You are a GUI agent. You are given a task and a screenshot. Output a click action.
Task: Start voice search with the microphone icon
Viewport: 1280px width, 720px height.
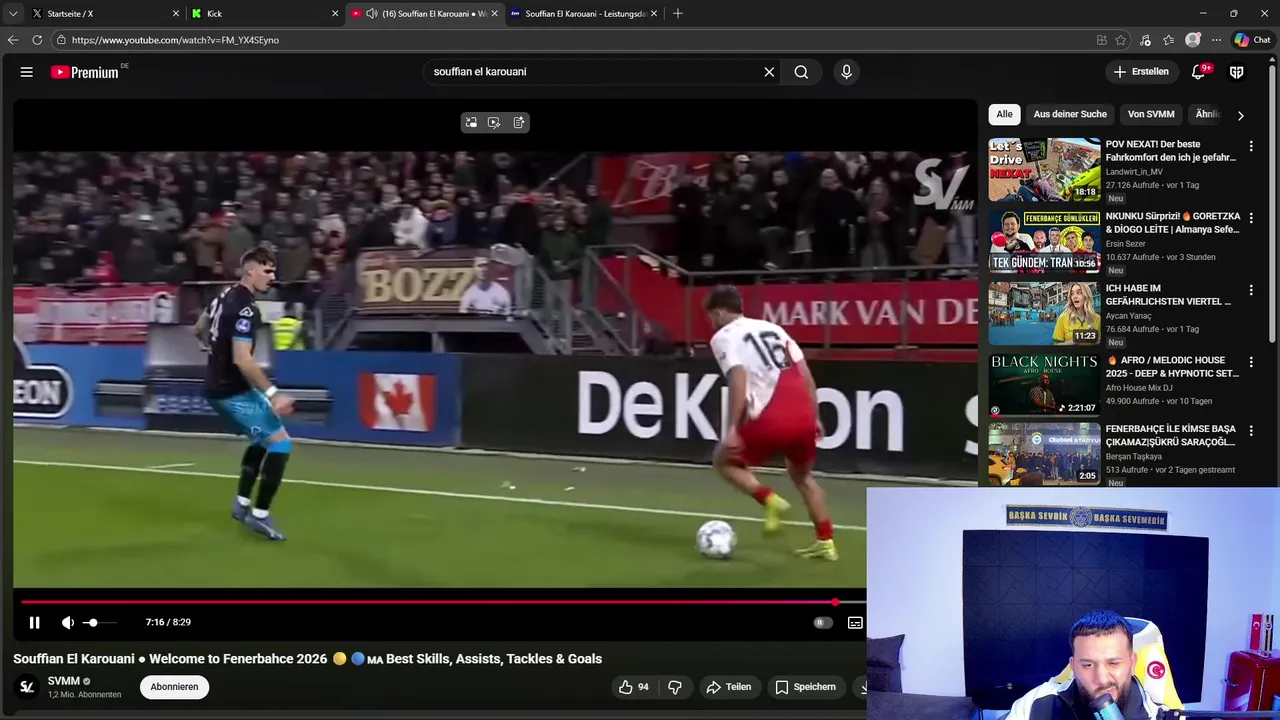pyautogui.click(x=846, y=72)
